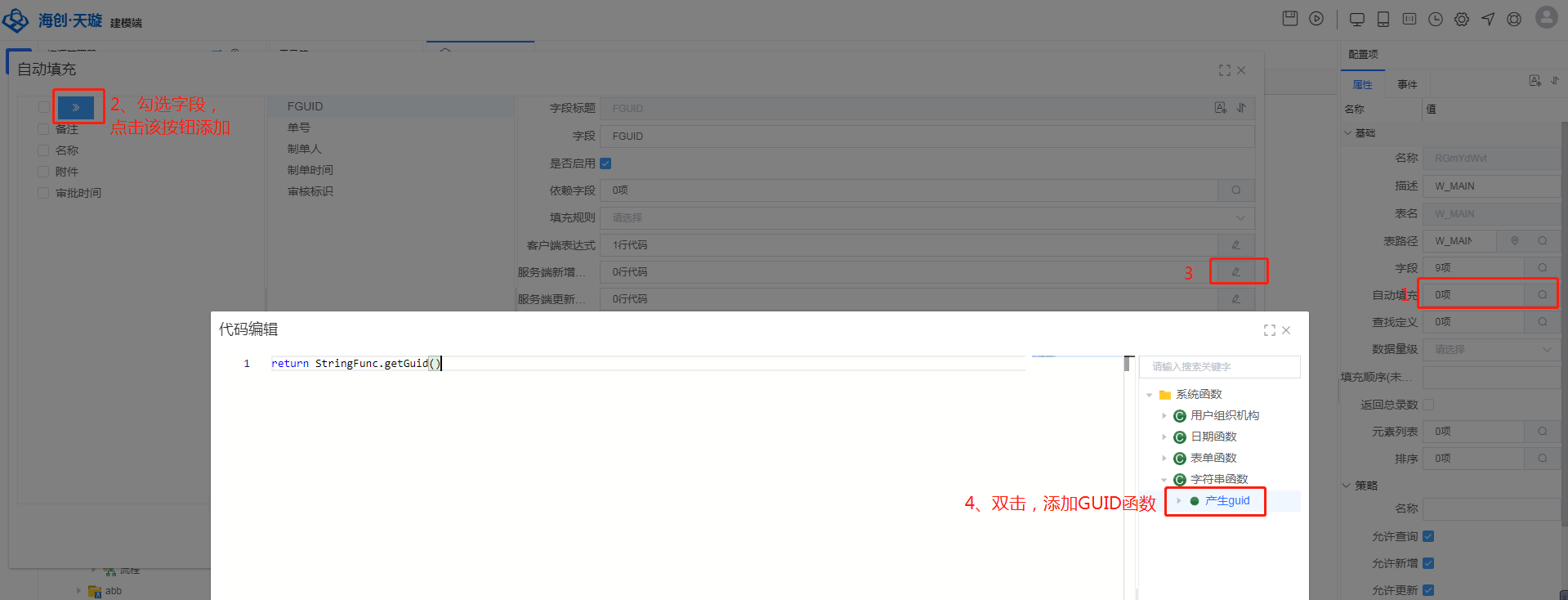Click the save floppy disk icon
1568x600 pixels.
[x=1290, y=19]
